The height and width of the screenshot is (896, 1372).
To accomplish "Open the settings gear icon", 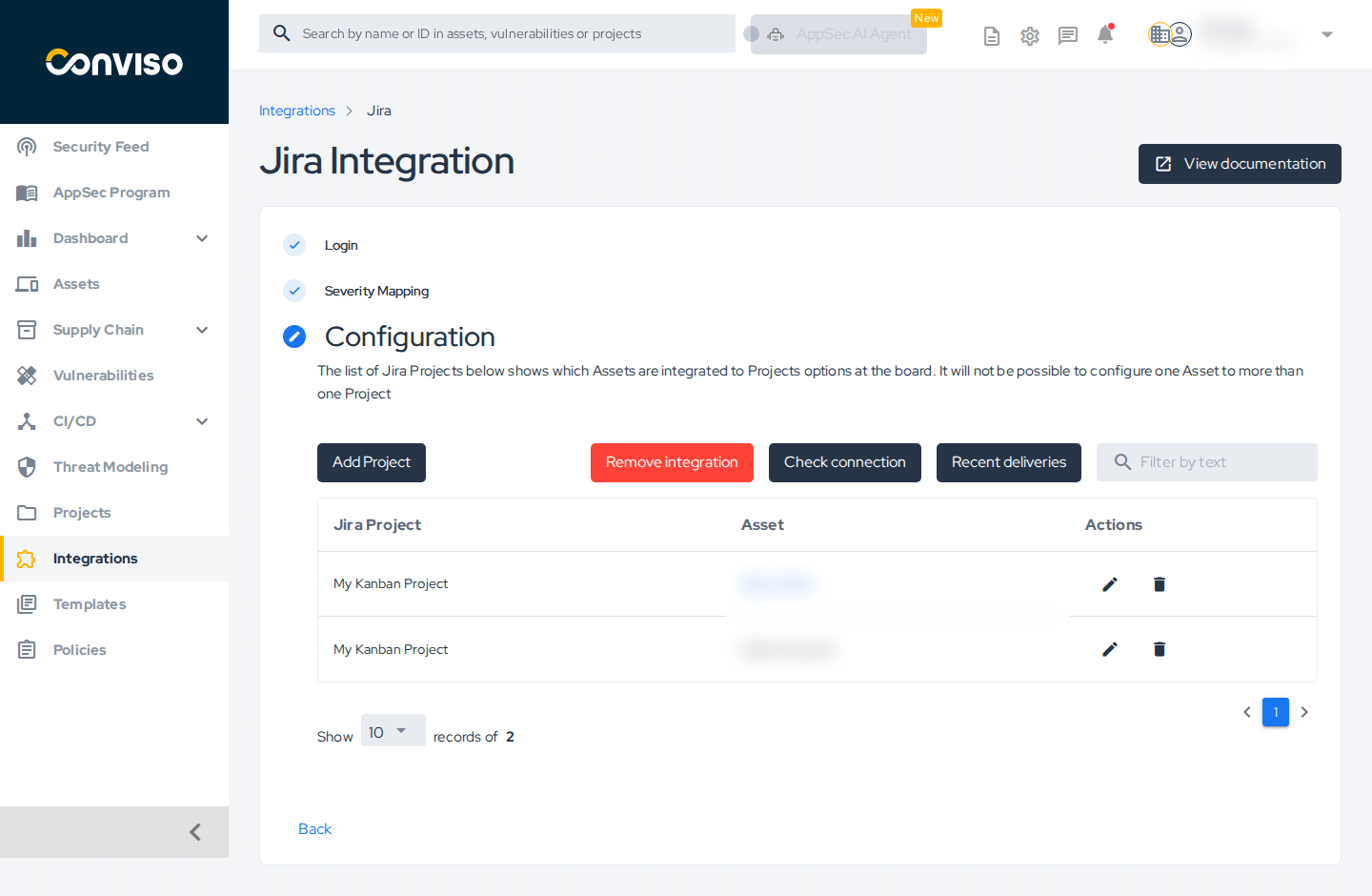I will point(1029,34).
